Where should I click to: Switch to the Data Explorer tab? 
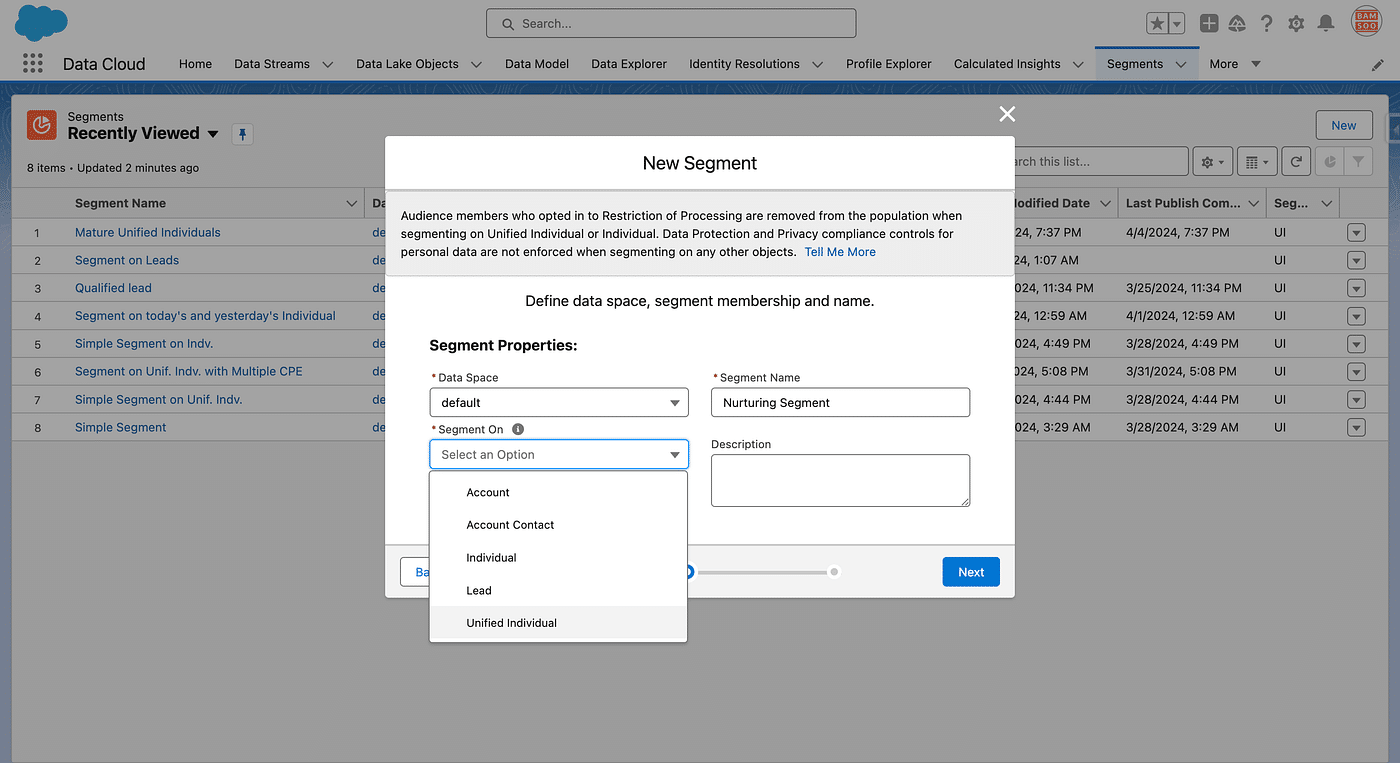[x=628, y=63]
